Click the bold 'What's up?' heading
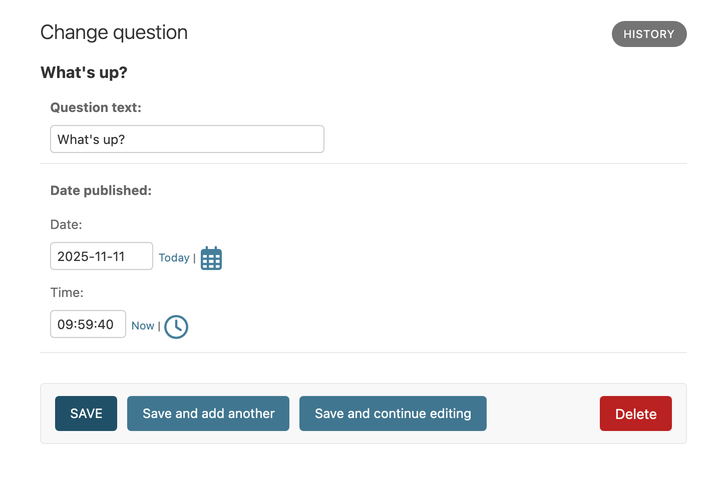The image size is (727, 484). point(84,73)
